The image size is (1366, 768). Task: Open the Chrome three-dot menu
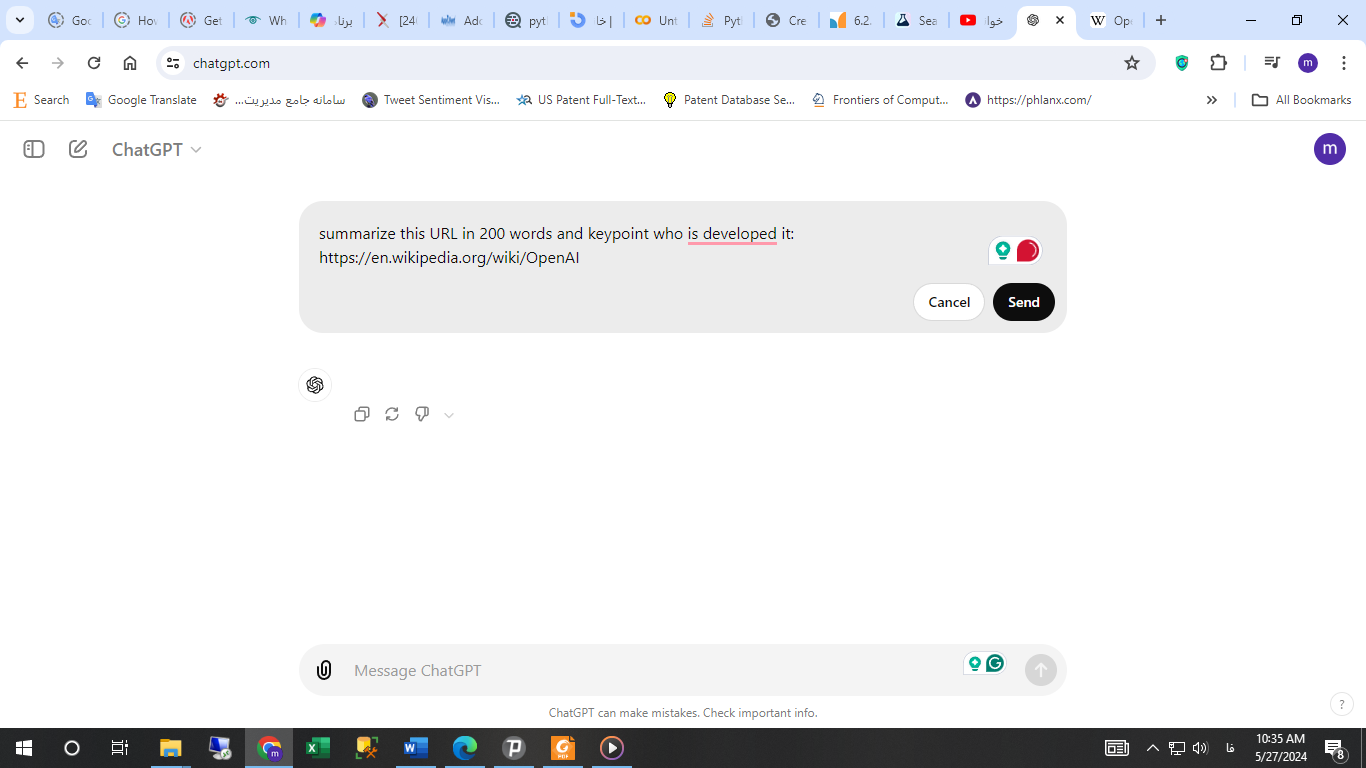pyautogui.click(x=1343, y=63)
